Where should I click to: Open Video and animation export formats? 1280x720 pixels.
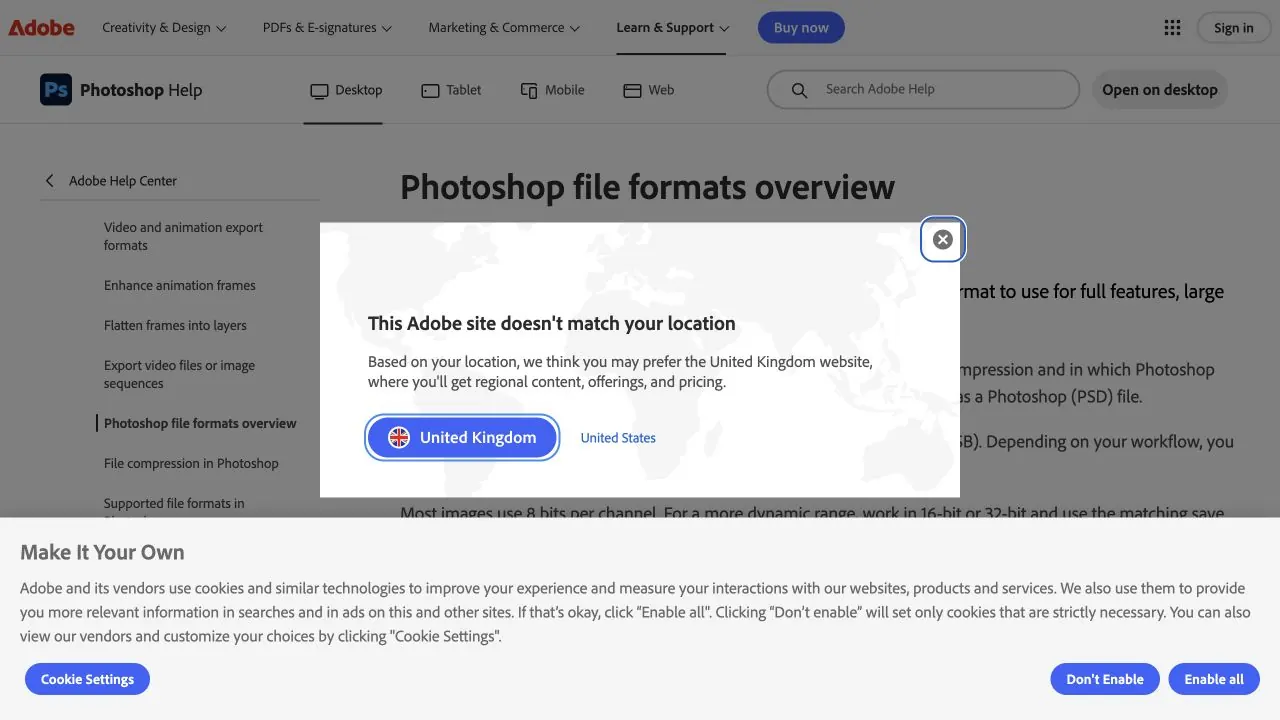click(183, 236)
